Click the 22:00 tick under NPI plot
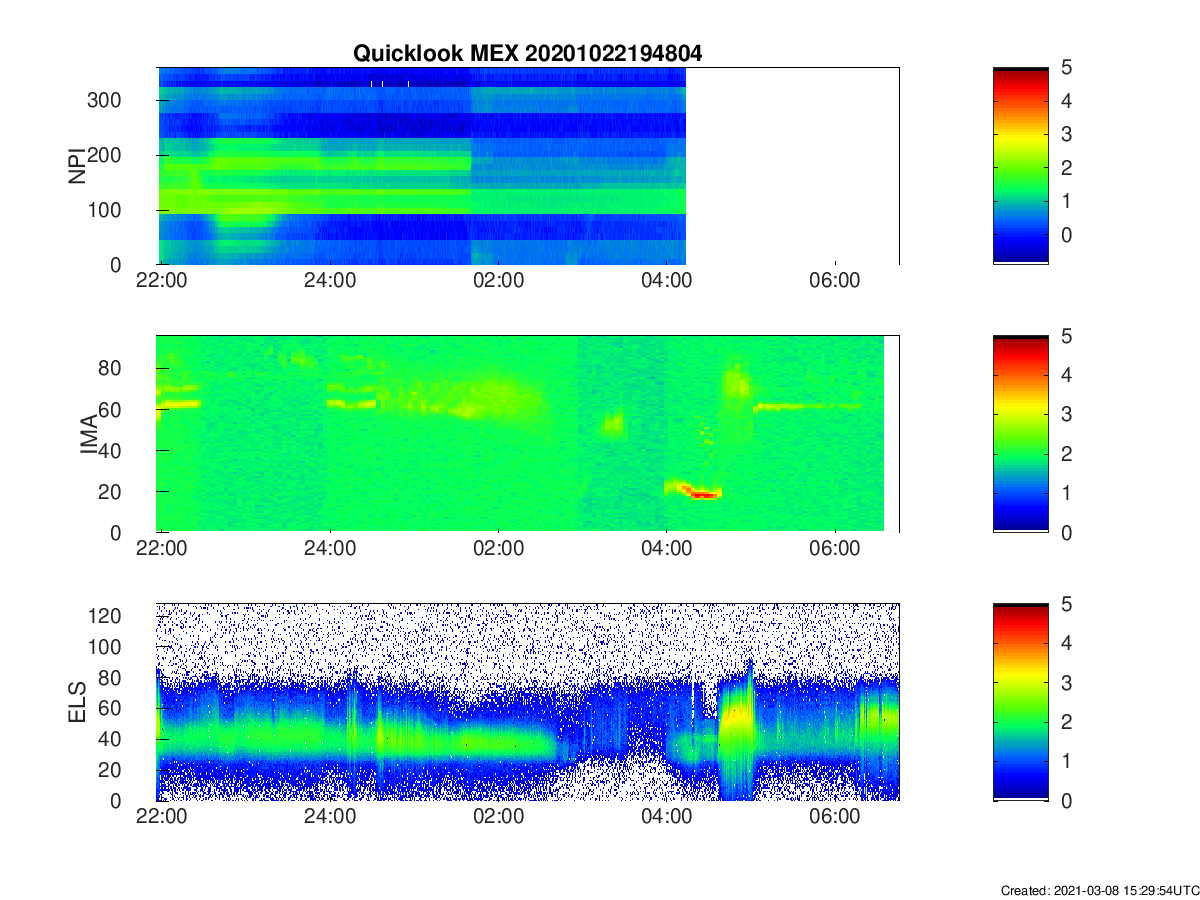 pos(161,281)
